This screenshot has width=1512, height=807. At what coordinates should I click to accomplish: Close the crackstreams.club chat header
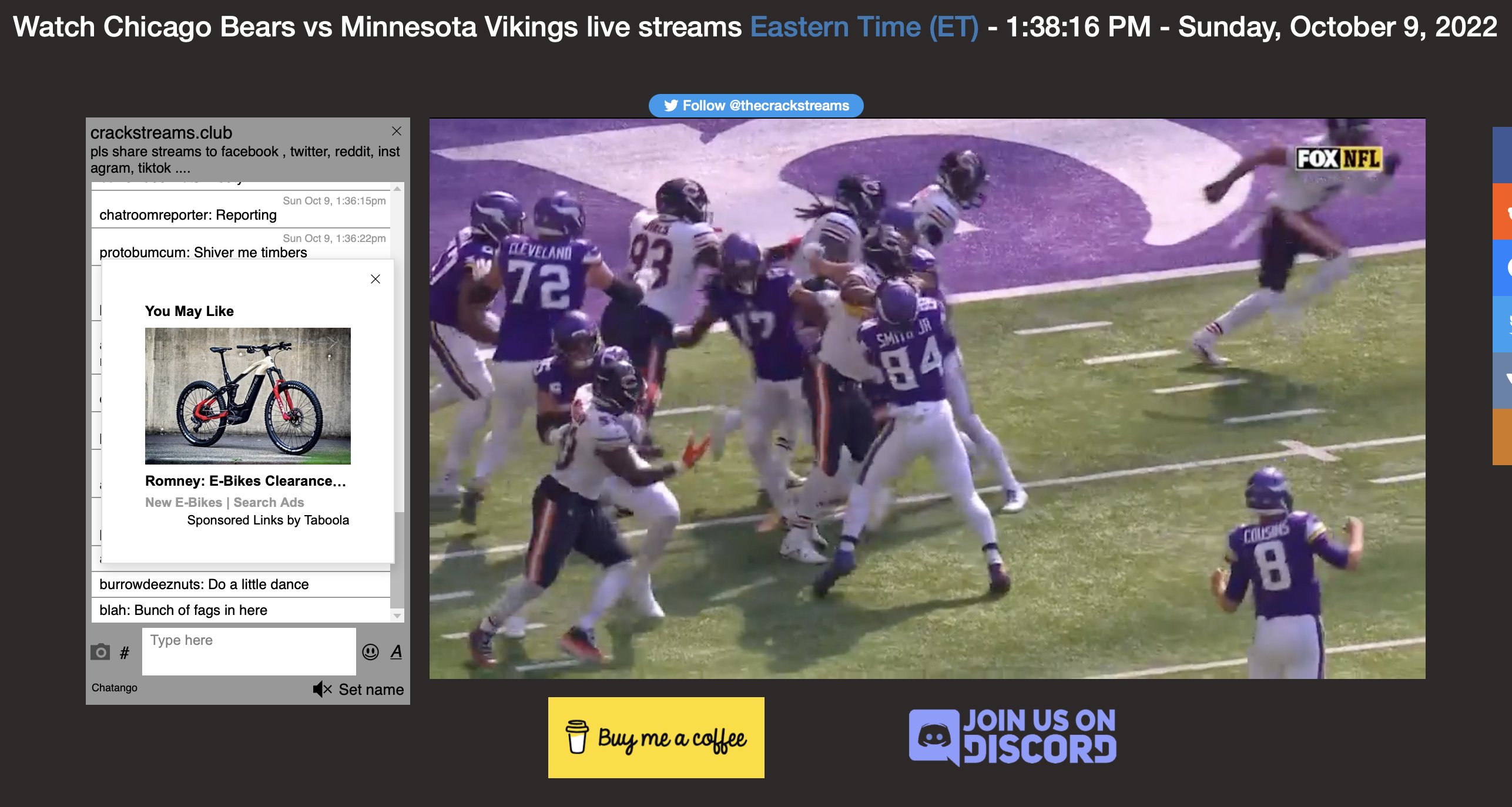(397, 130)
